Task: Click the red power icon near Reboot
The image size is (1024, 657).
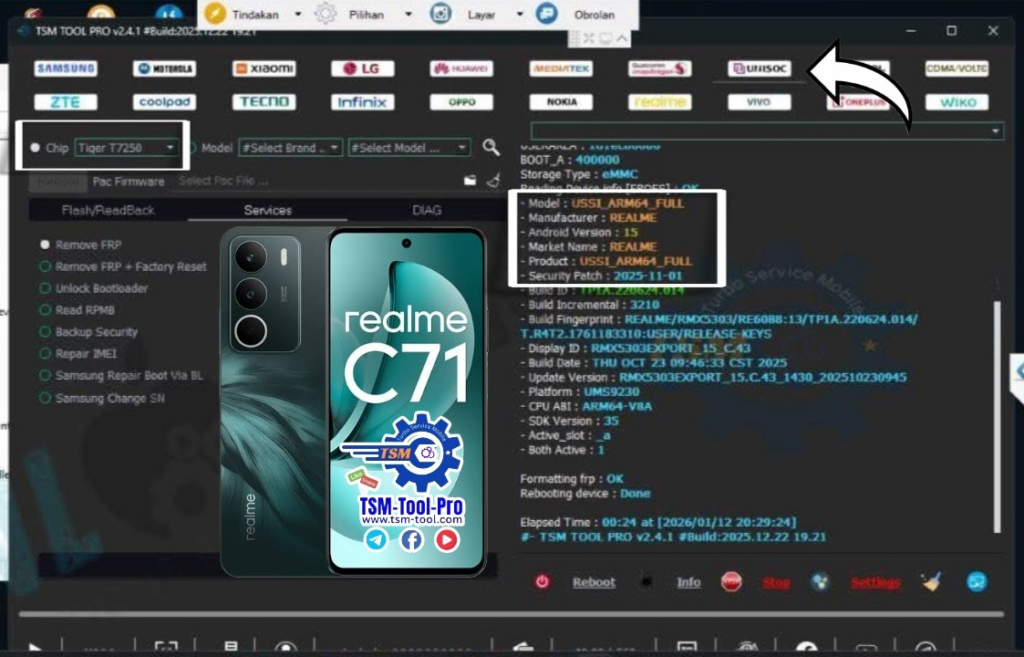Action: (542, 582)
